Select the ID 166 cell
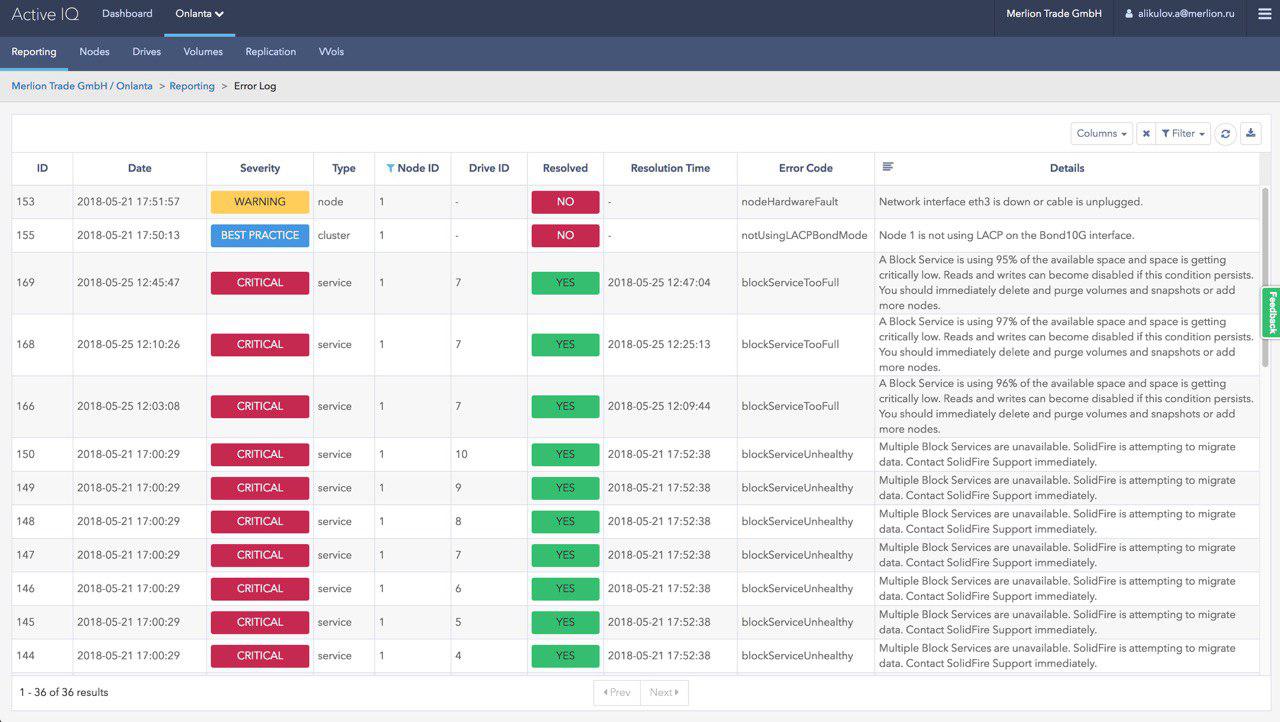This screenshot has height=722, width=1280. click(42, 407)
